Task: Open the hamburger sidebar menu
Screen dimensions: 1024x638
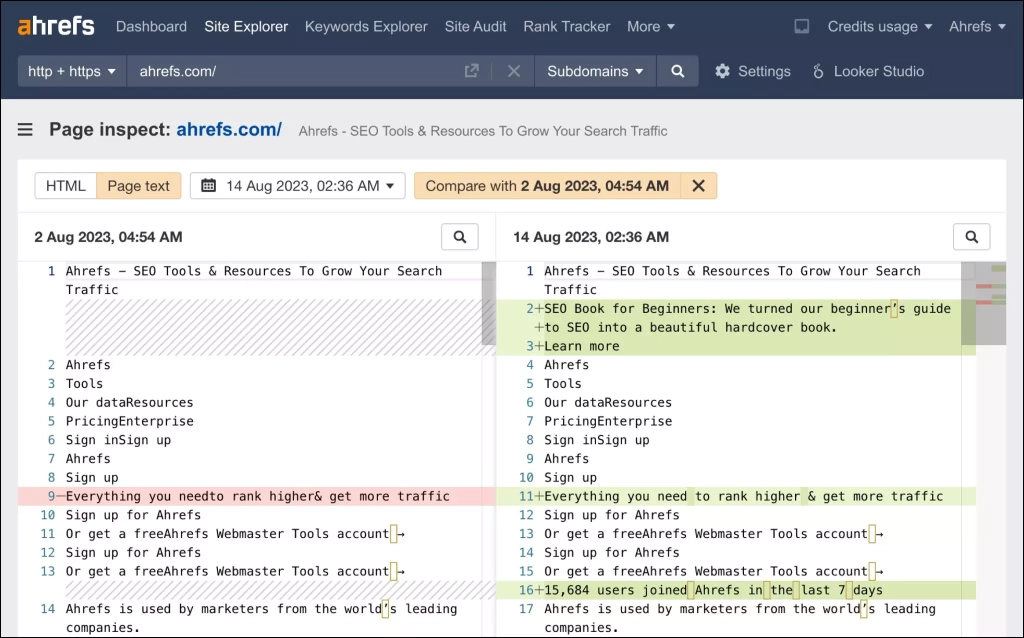Action: 25,130
